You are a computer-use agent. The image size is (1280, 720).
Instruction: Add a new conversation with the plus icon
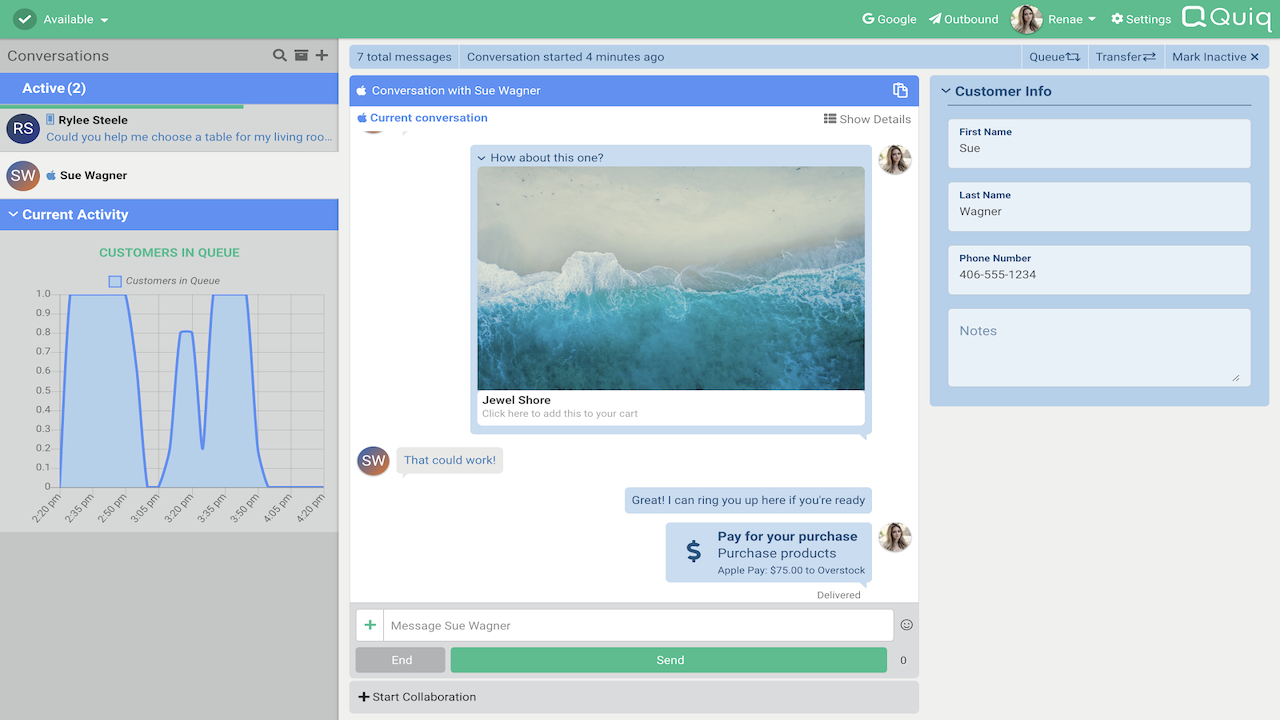pyautogui.click(x=322, y=56)
